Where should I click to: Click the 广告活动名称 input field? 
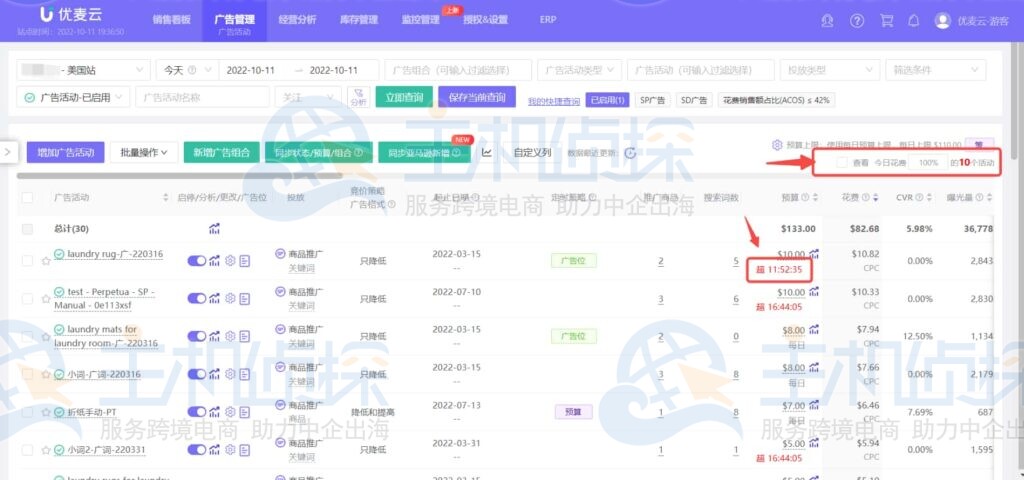tap(202, 97)
